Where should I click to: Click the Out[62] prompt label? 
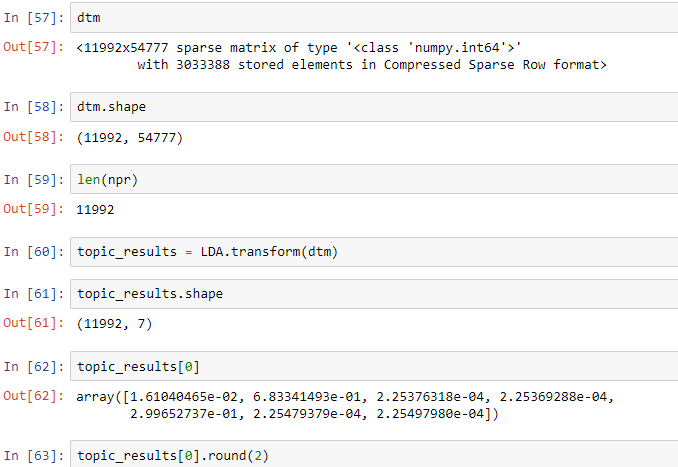34,396
